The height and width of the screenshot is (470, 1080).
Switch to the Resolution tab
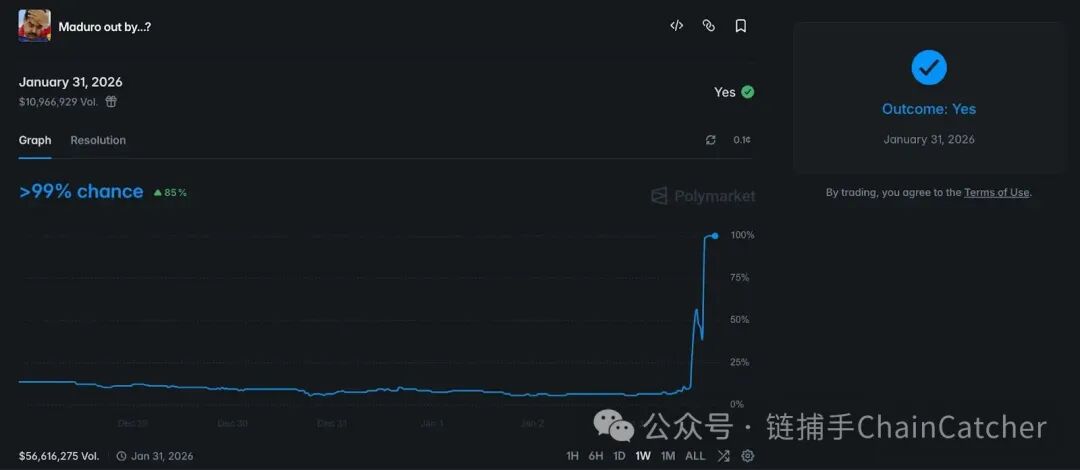[98, 140]
